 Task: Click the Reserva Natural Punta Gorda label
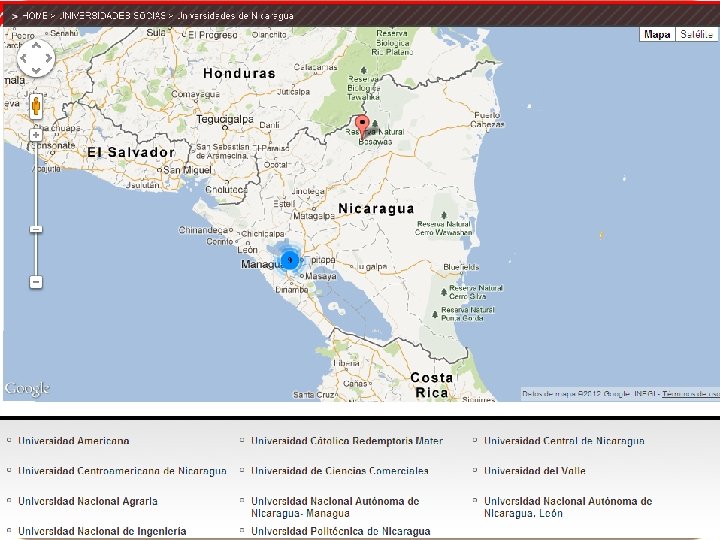click(x=467, y=314)
